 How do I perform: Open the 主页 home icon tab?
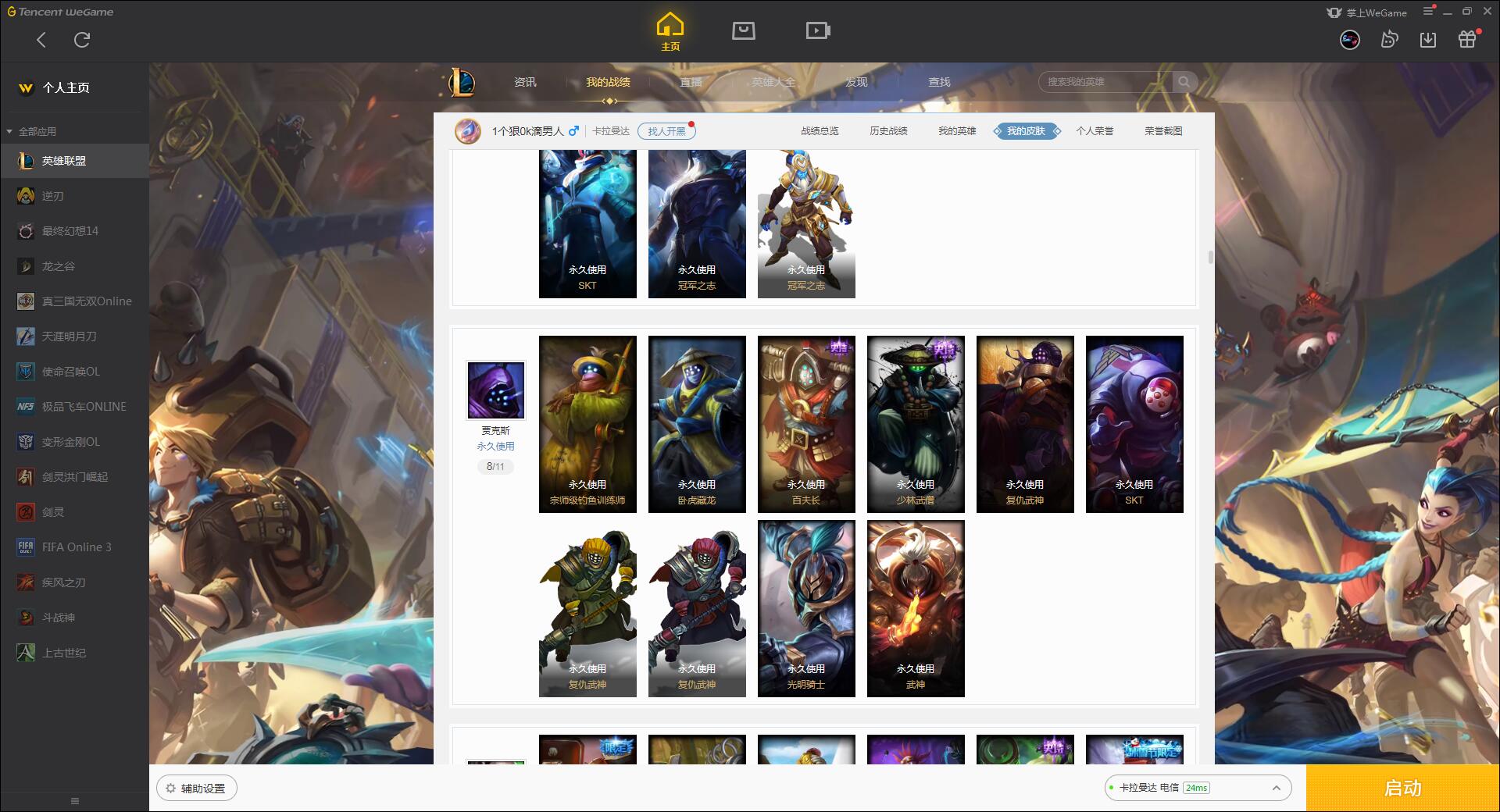(670, 32)
